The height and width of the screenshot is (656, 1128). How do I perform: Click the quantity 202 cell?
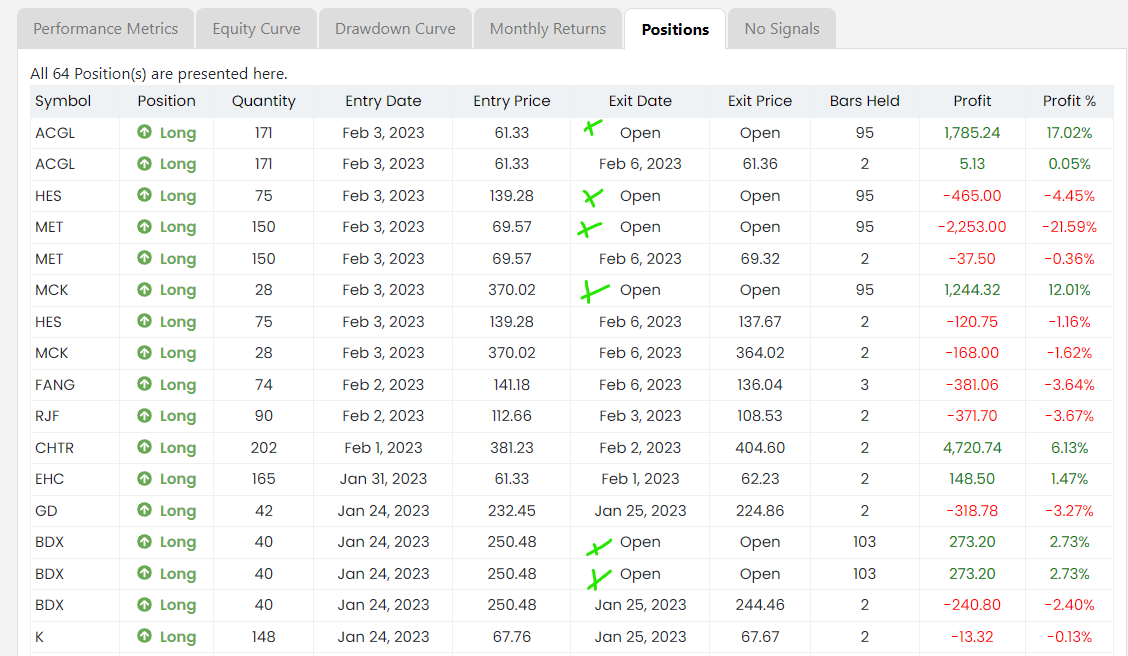click(x=263, y=447)
